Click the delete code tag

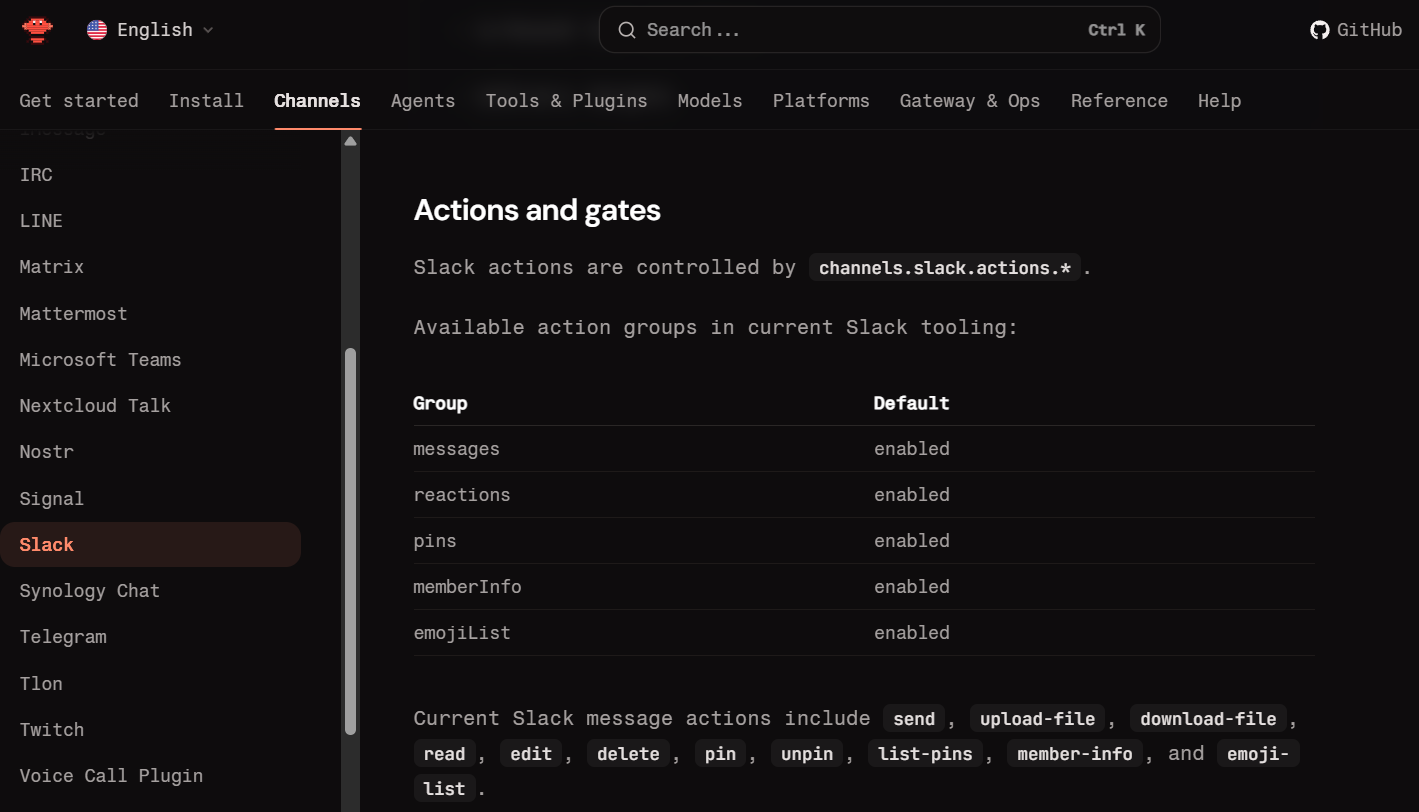click(628, 754)
